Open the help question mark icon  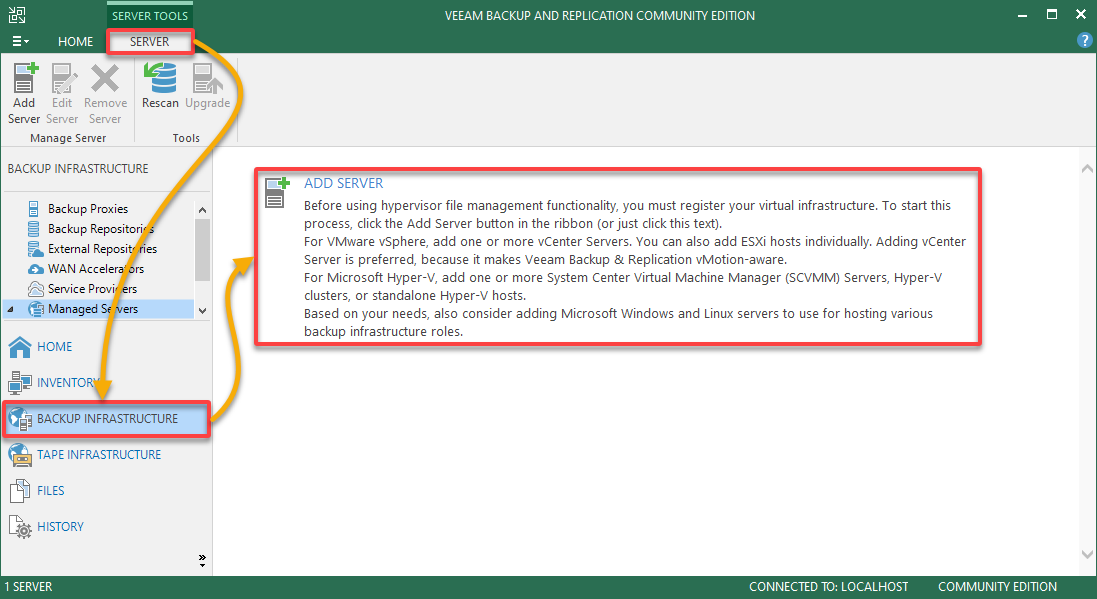1084,41
